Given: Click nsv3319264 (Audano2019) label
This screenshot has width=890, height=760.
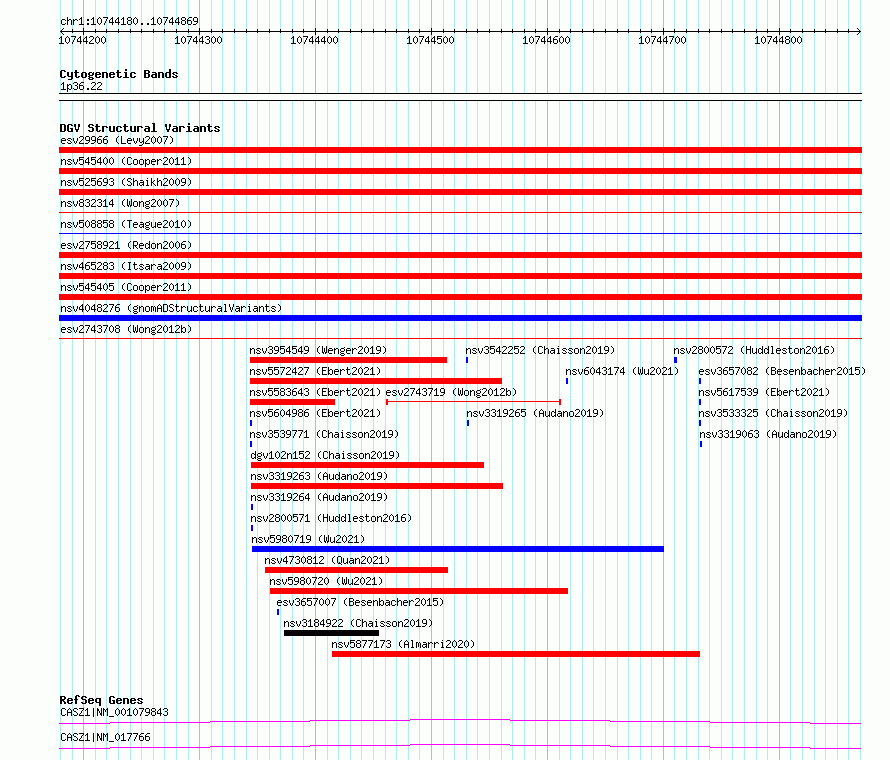Looking at the screenshot, I should [320, 497].
